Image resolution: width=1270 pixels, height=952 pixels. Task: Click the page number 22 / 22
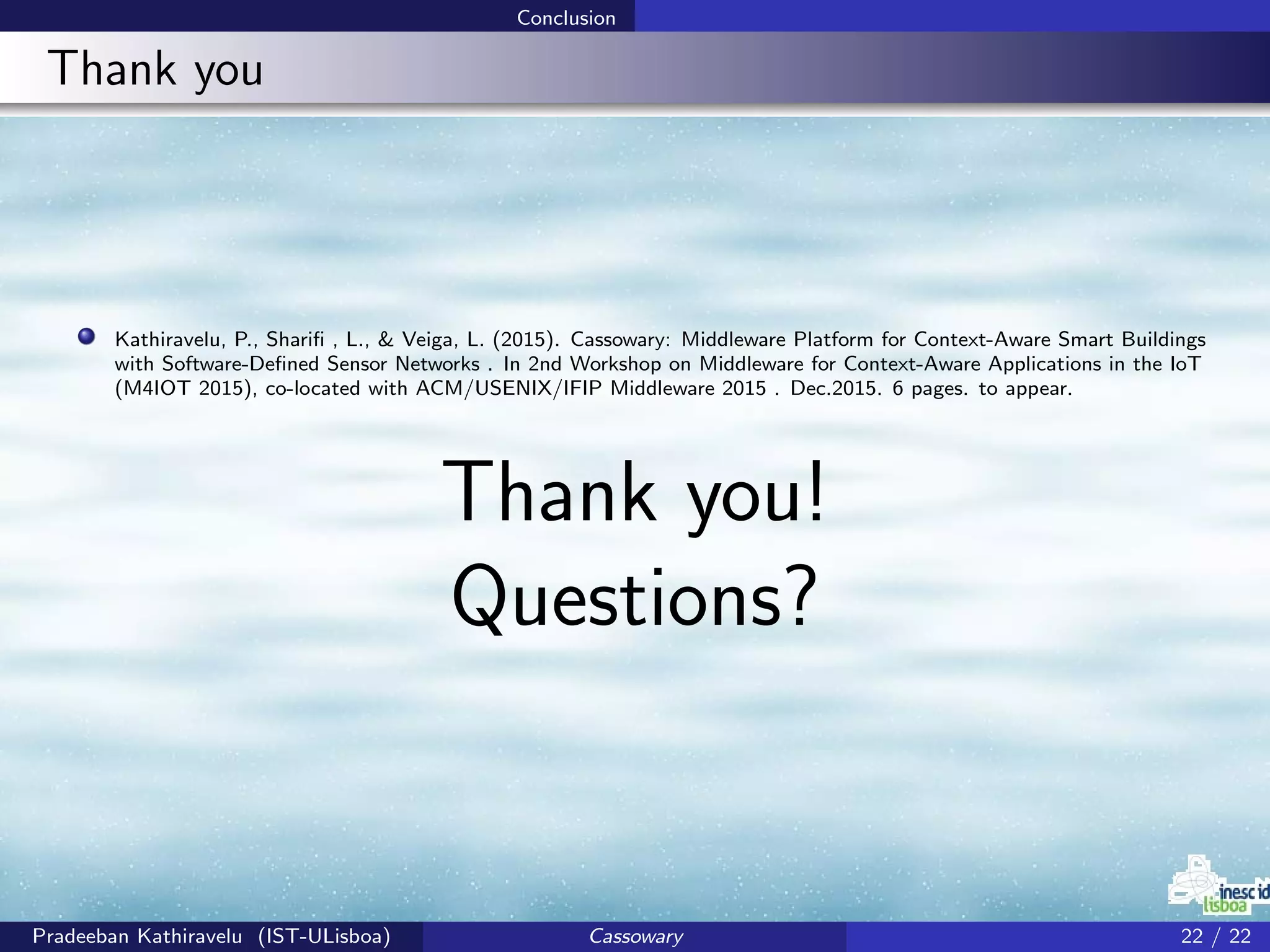pyautogui.click(x=1216, y=936)
